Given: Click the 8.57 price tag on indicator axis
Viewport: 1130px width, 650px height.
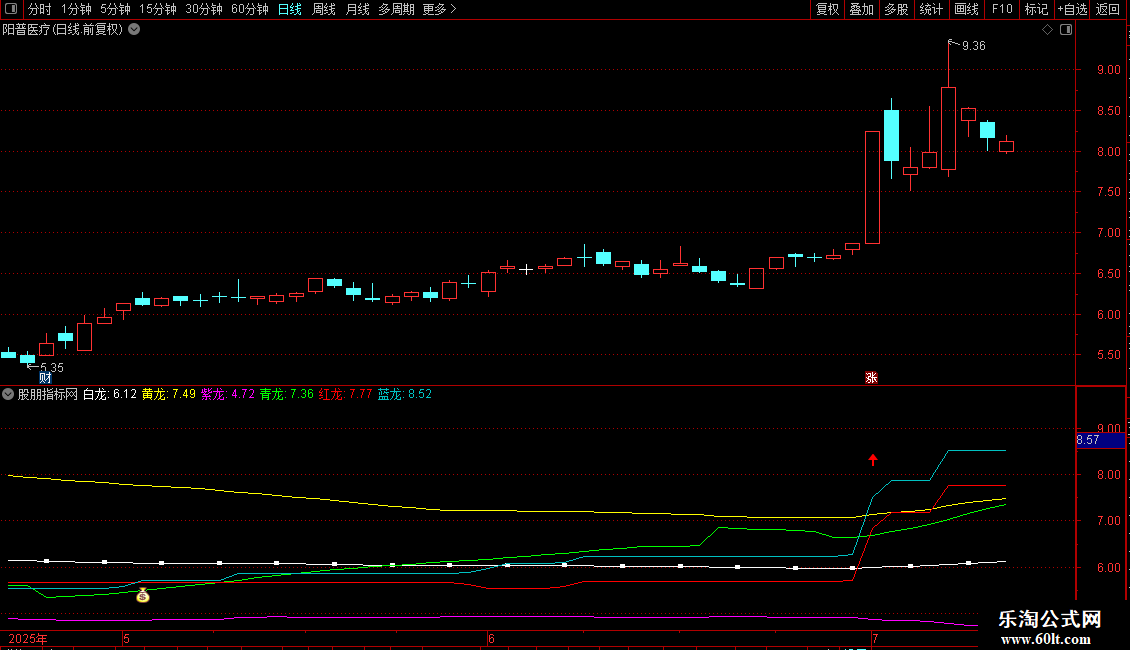Looking at the screenshot, I should [x=1100, y=440].
